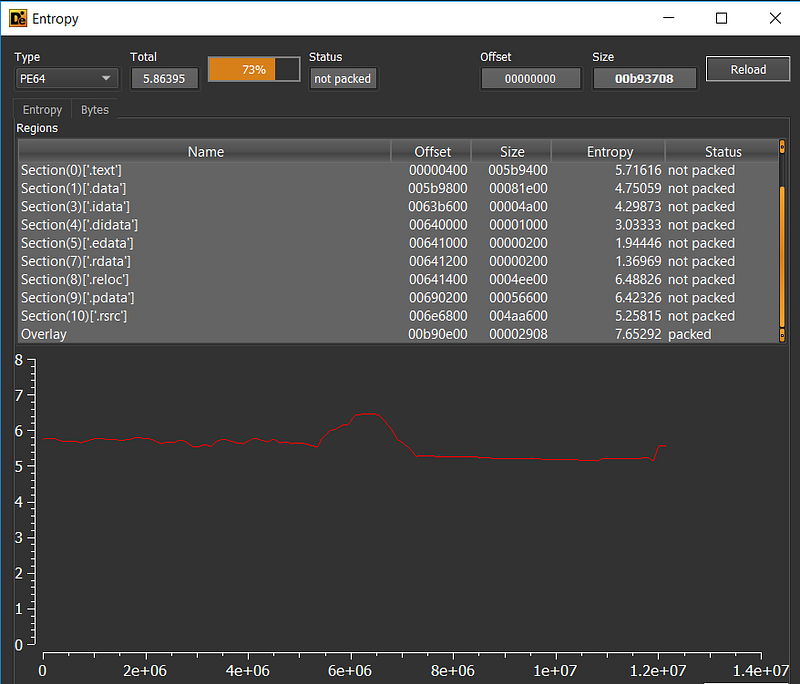This screenshot has height=684, width=800.
Task: Click the Status field showing not packed
Action: click(343, 79)
